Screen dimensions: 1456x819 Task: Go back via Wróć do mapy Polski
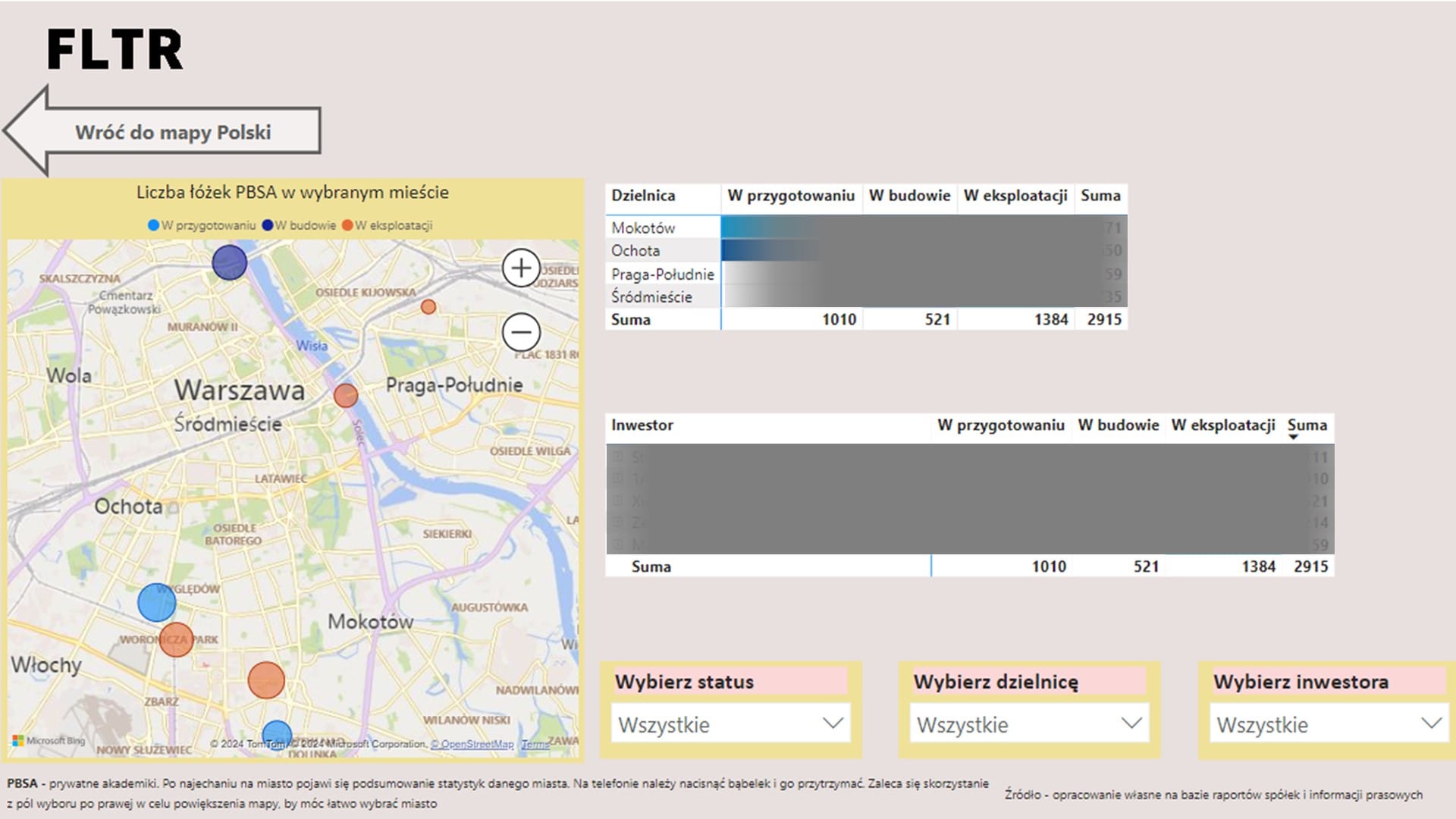tap(171, 132)
